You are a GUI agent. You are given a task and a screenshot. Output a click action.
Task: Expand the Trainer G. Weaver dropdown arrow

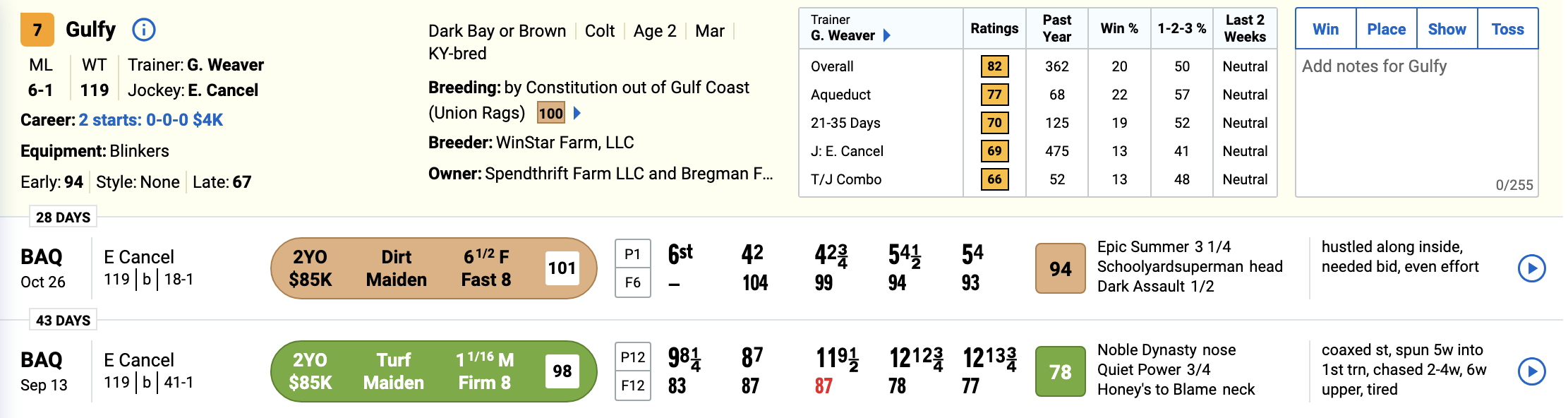click(887, 35)
